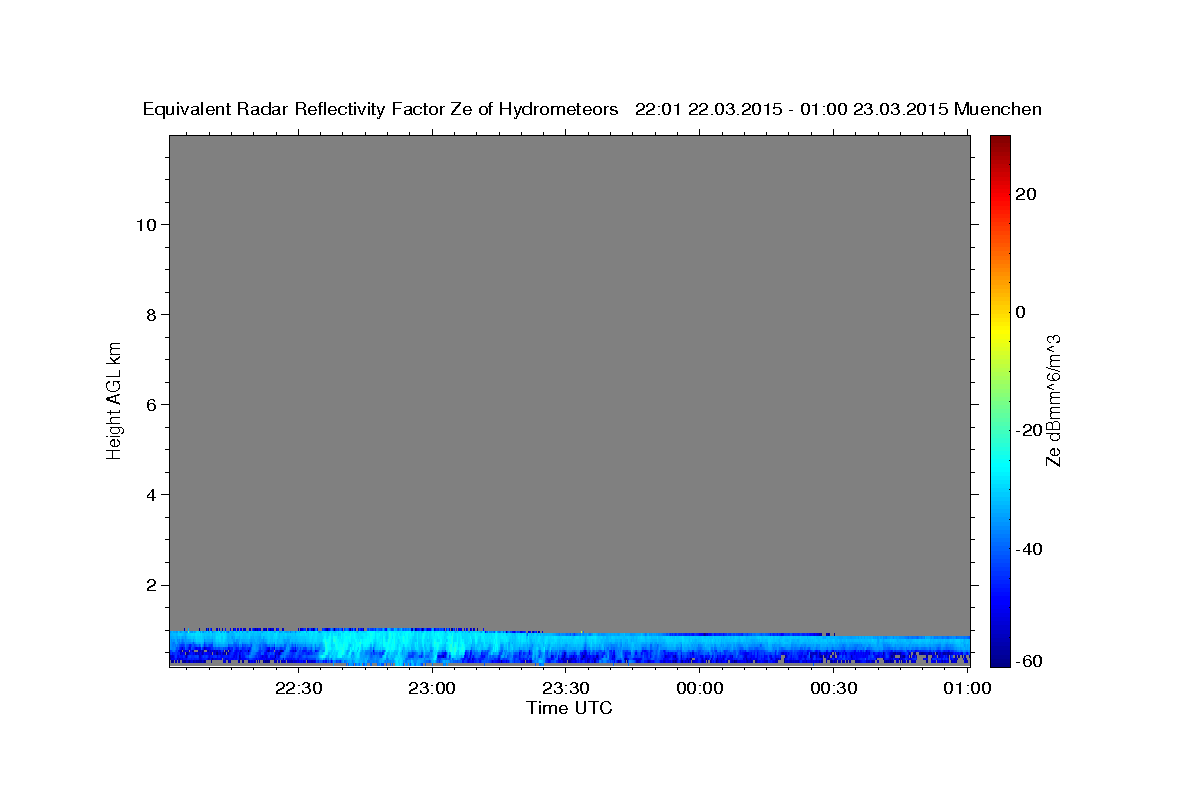Click the time tick label '22:30'
Viewport: 1200px width, 800px height.
tap(298, 688)
